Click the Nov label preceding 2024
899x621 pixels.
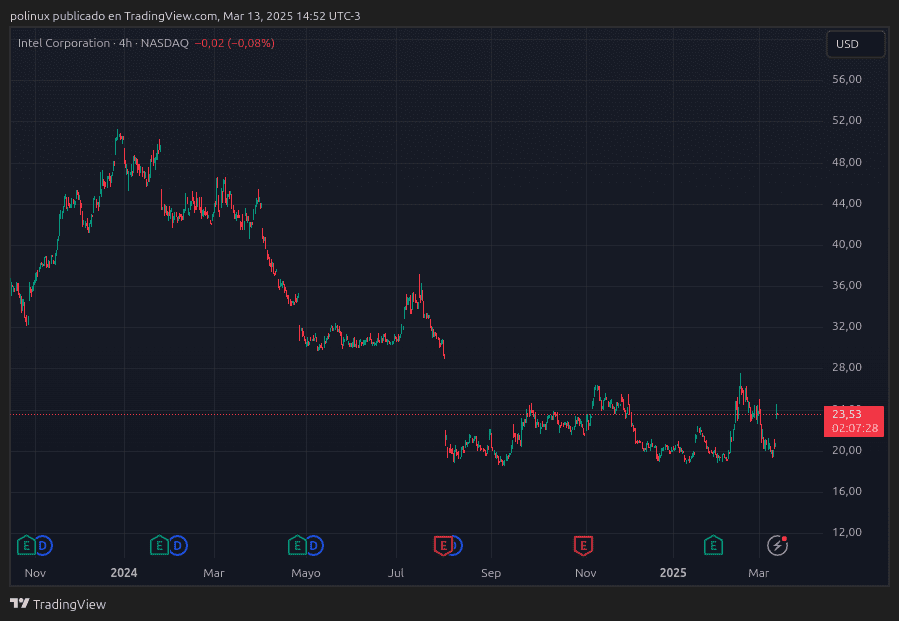[x=35, y=573]
